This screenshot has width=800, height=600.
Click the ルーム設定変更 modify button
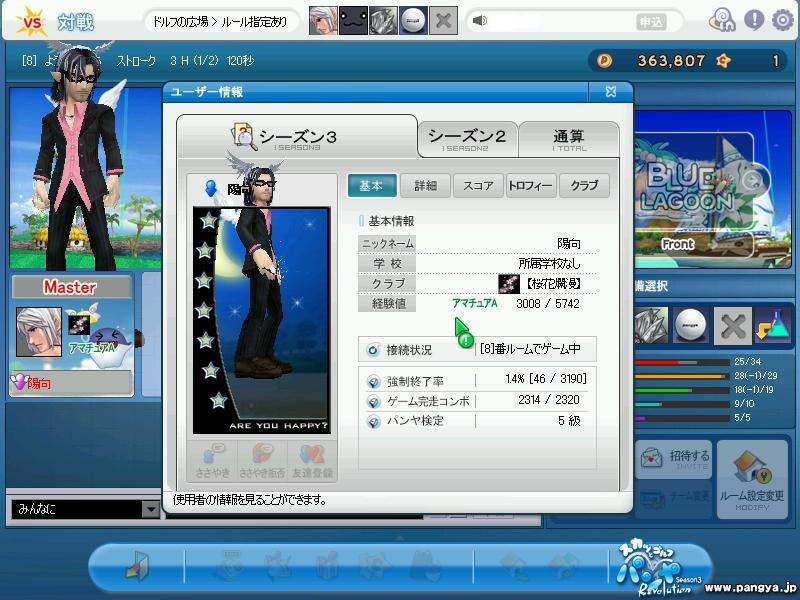tap(752, 480)
